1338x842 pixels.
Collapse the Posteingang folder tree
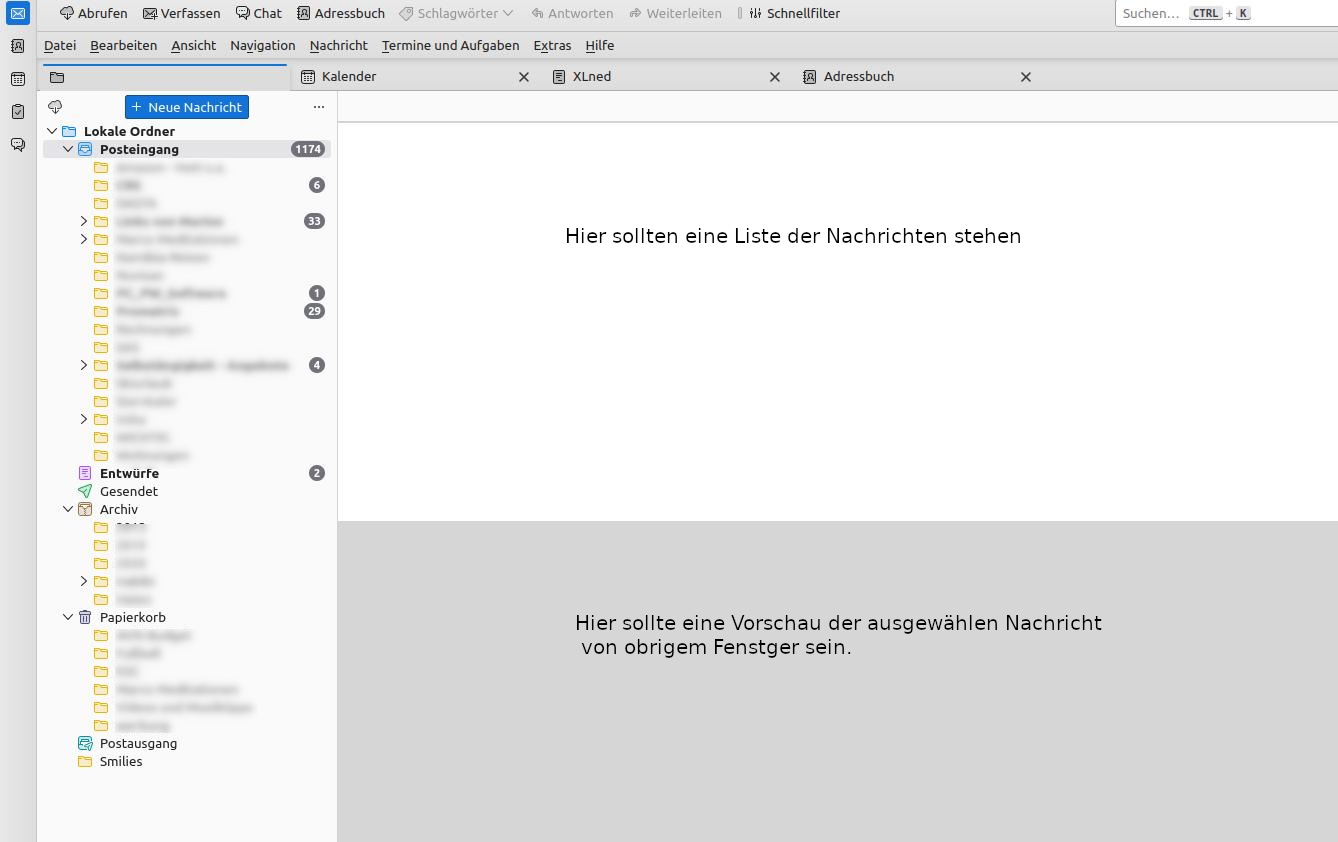tap(68, 149)
